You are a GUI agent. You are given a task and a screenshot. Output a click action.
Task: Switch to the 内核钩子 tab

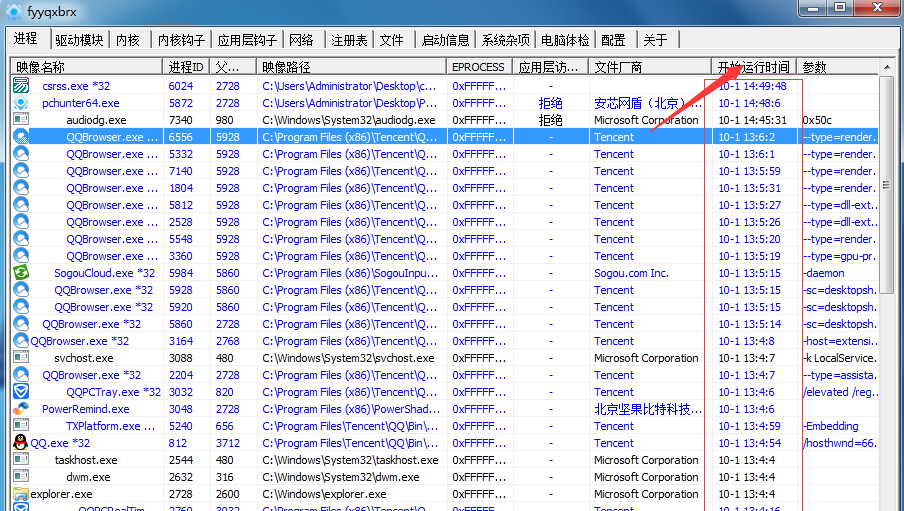click(x=181, y=40)
